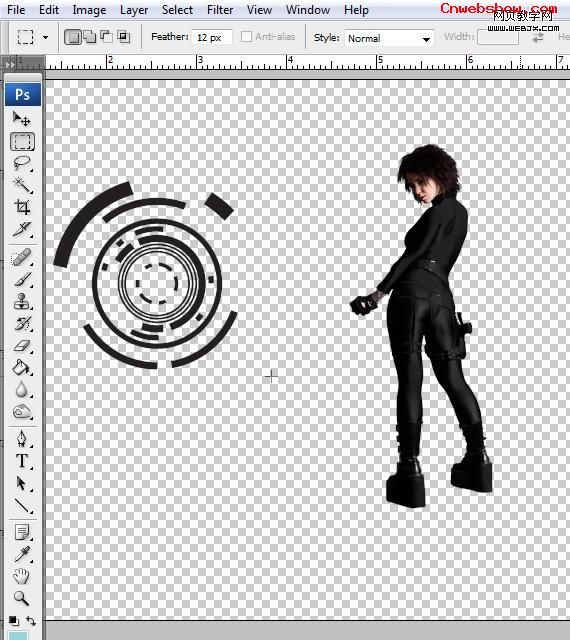
Task: Select the Move tool
Action: [x=22, y=119]
